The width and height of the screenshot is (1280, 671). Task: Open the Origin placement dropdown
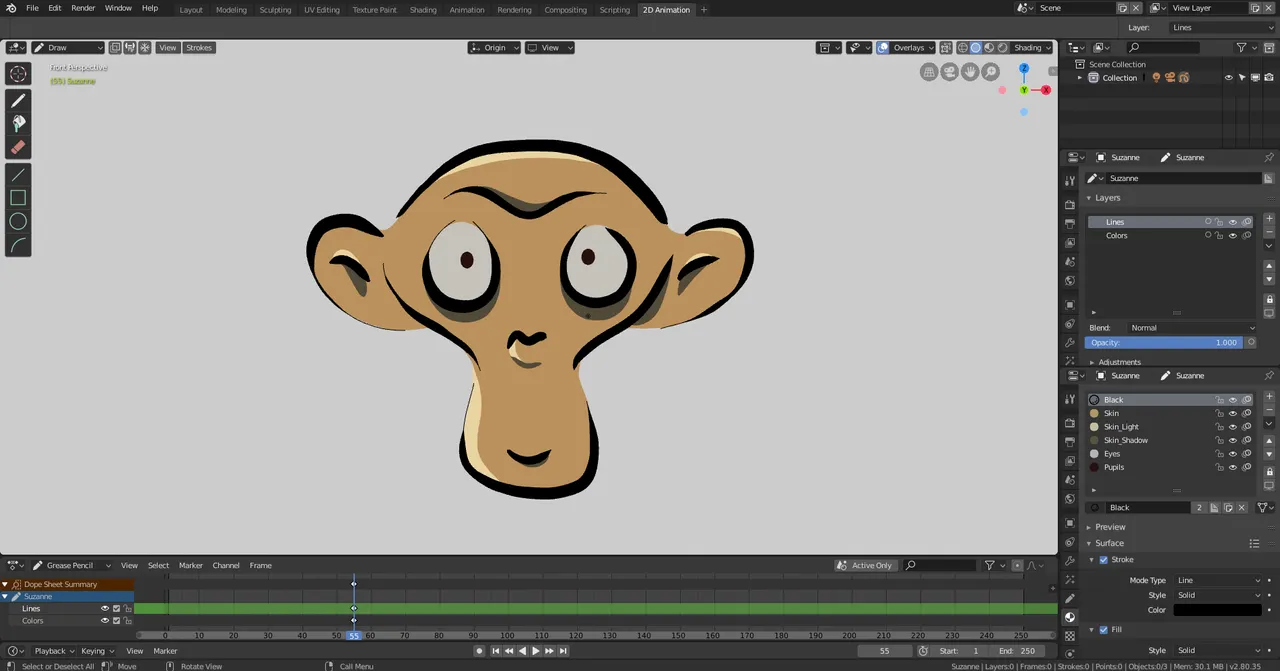pyautogui.click(x=494, y=48)
